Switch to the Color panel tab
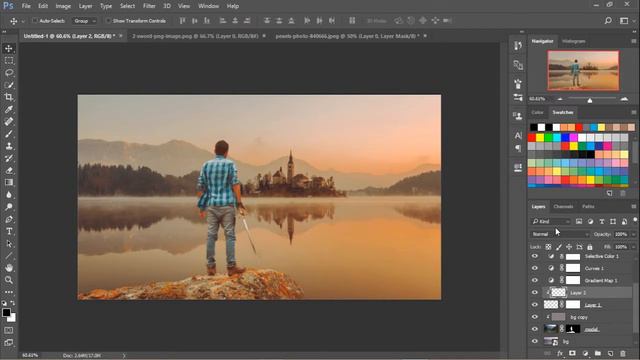Screen dimensions: 640x360 [538, 112]
